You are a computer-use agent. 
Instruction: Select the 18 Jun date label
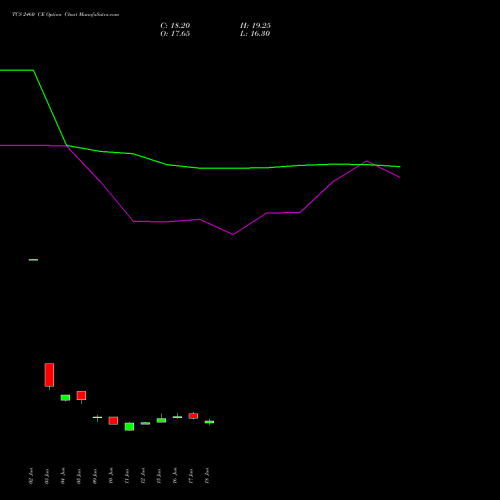pos(207,476)
